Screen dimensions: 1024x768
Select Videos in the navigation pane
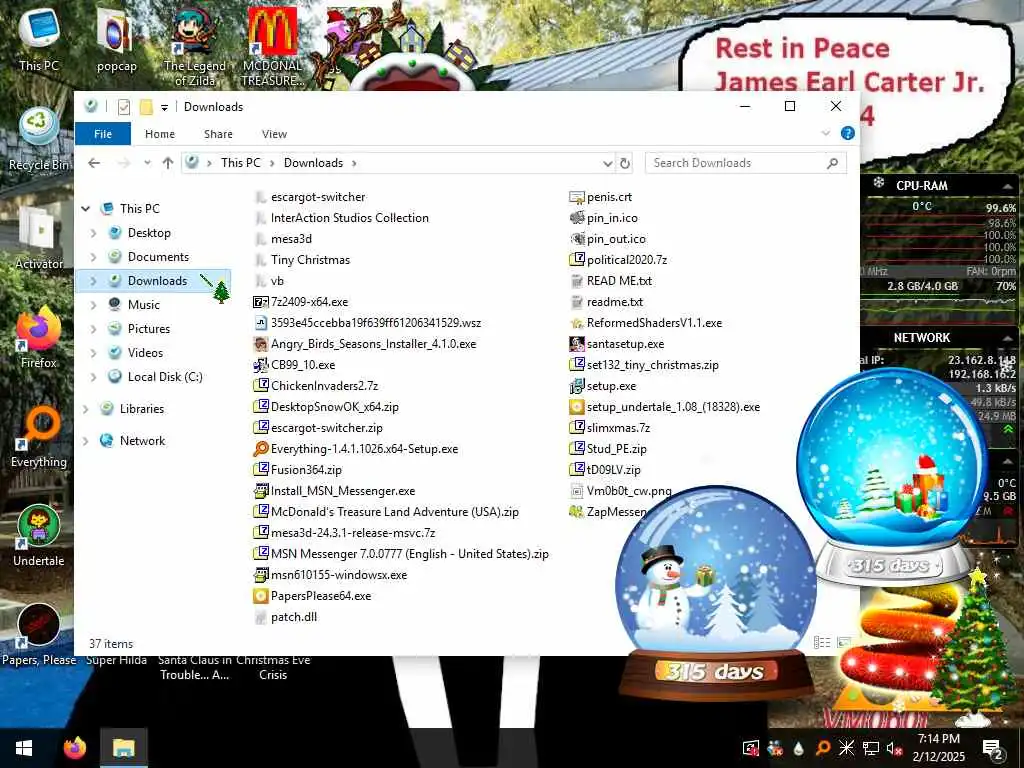[x=145, y=353]
